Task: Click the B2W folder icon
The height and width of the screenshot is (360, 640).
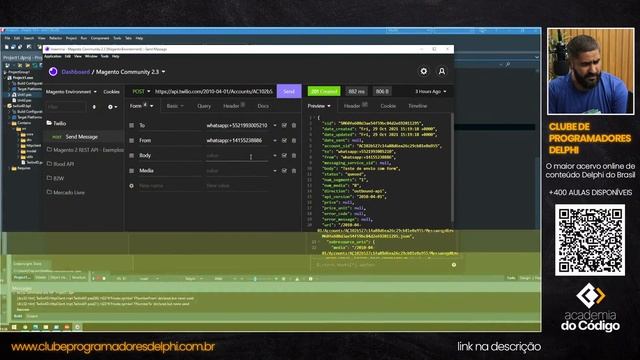Action: click(49, 178)
